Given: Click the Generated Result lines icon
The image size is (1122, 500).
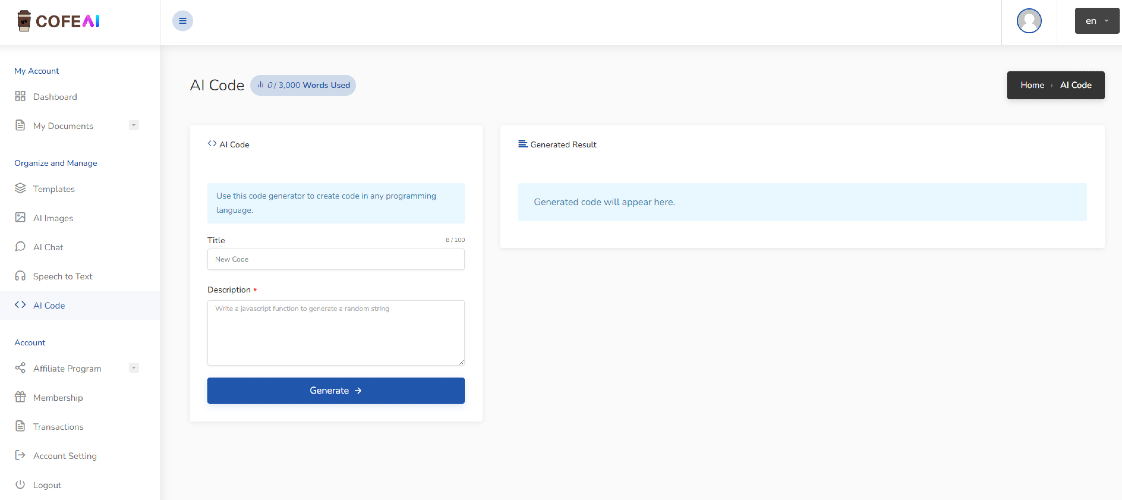Looking at the screenshot, I should tap(522, 144).
